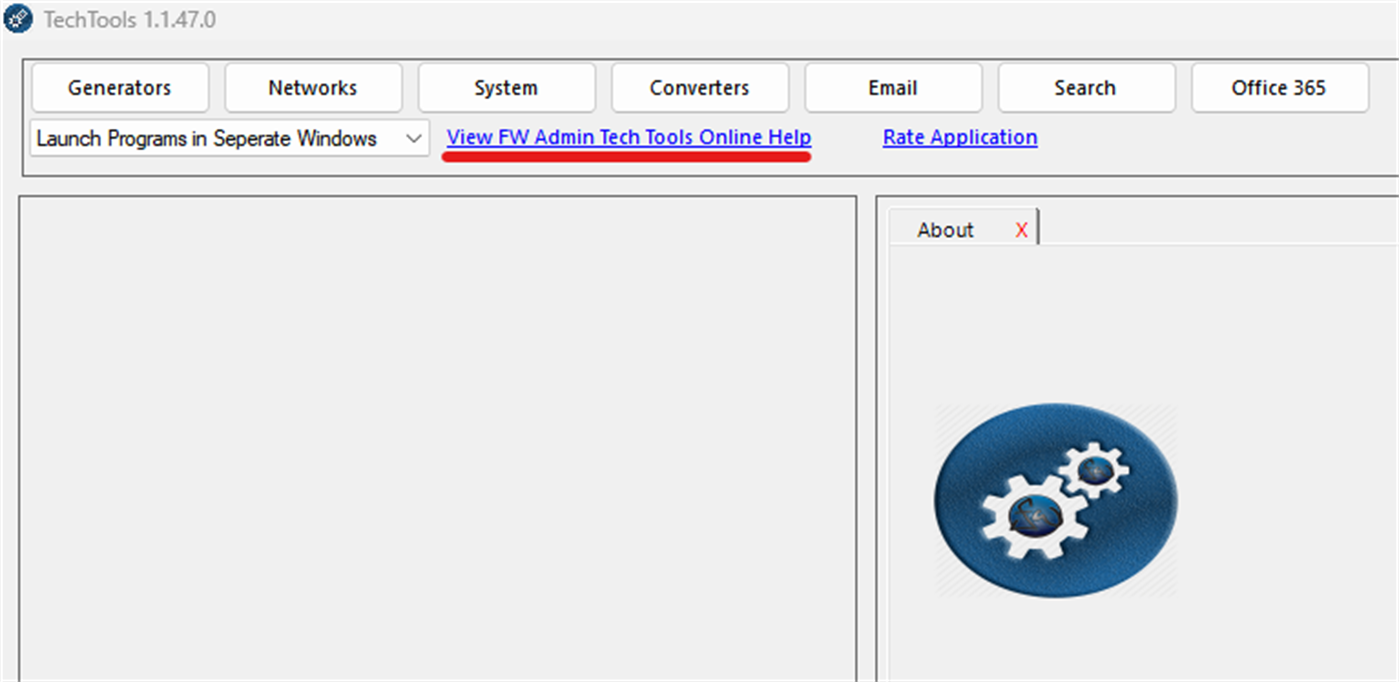Select the System category

(506, 87)
